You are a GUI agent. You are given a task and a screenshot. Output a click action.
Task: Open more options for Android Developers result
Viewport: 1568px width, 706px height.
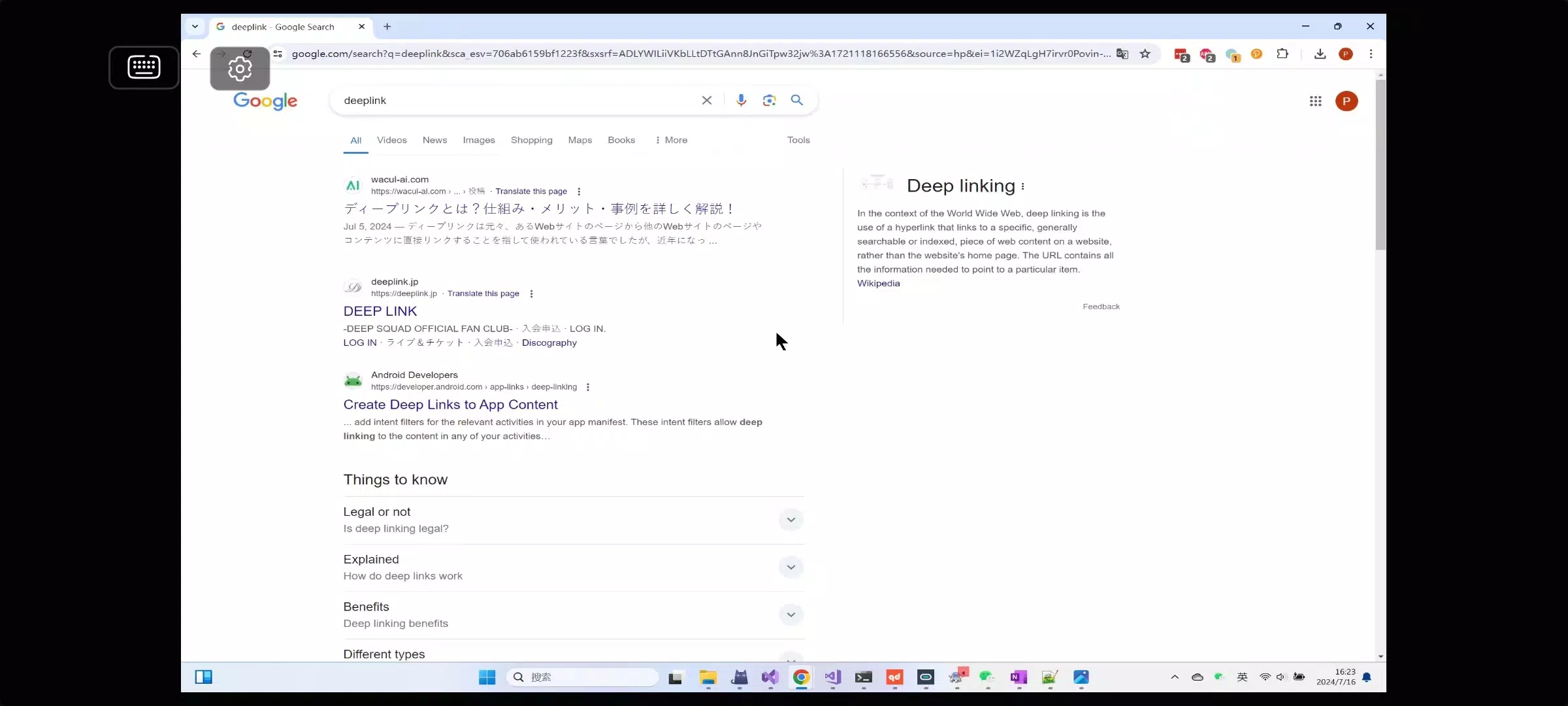click(x=588, y=388)
